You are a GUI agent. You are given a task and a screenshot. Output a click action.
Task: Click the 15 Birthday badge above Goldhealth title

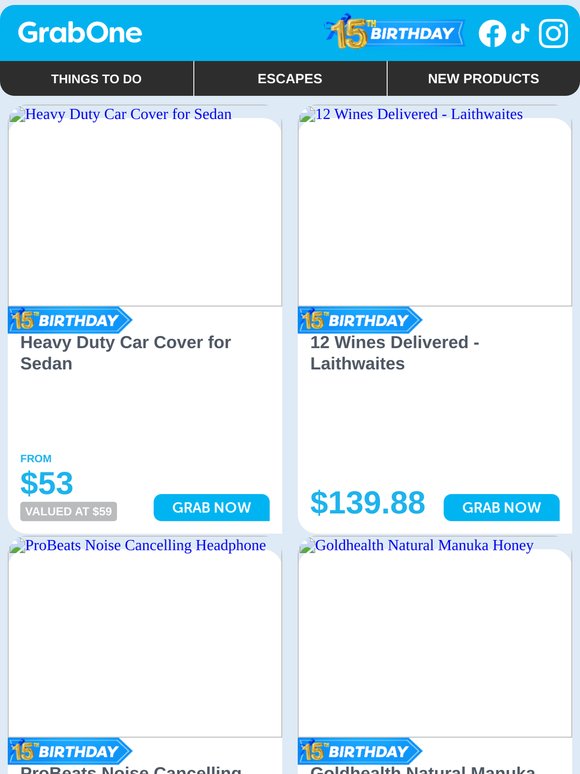pyautogui.click(x=360, y=751)
